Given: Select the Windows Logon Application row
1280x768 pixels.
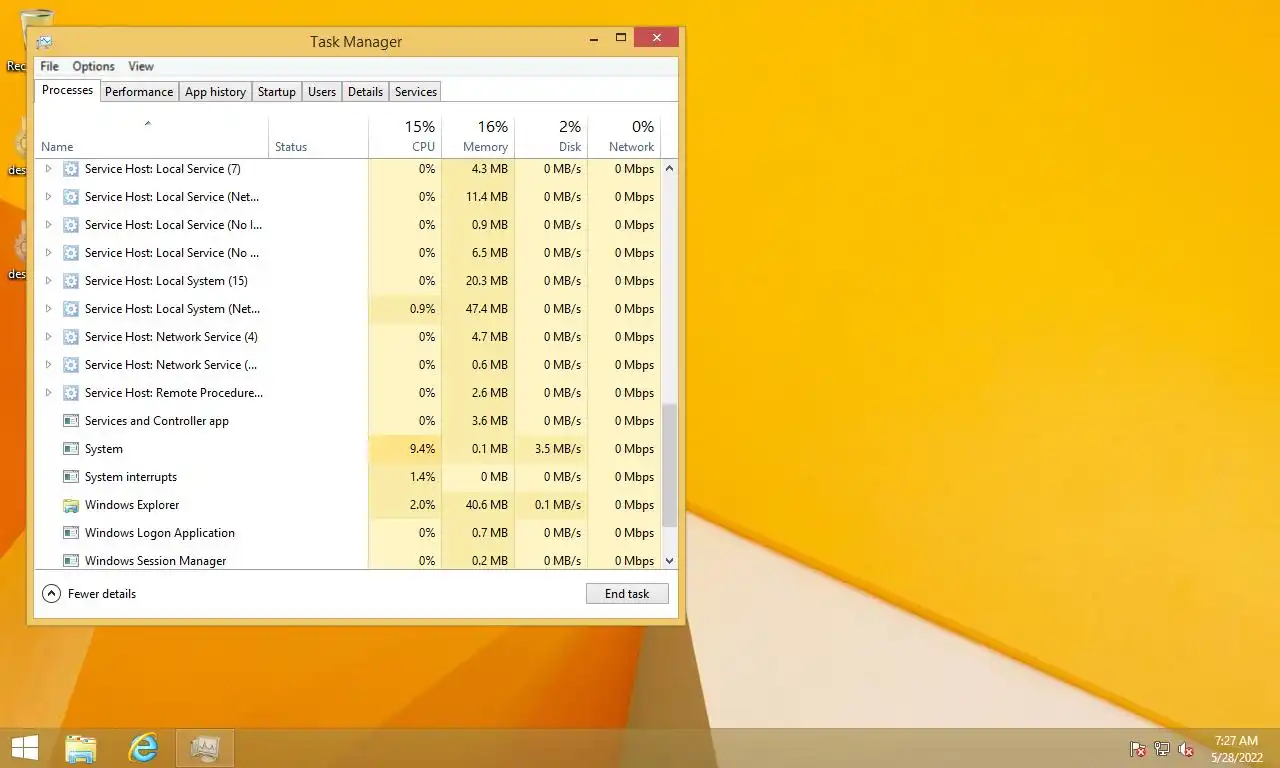Looking at the screenshot, I should 348,533.
